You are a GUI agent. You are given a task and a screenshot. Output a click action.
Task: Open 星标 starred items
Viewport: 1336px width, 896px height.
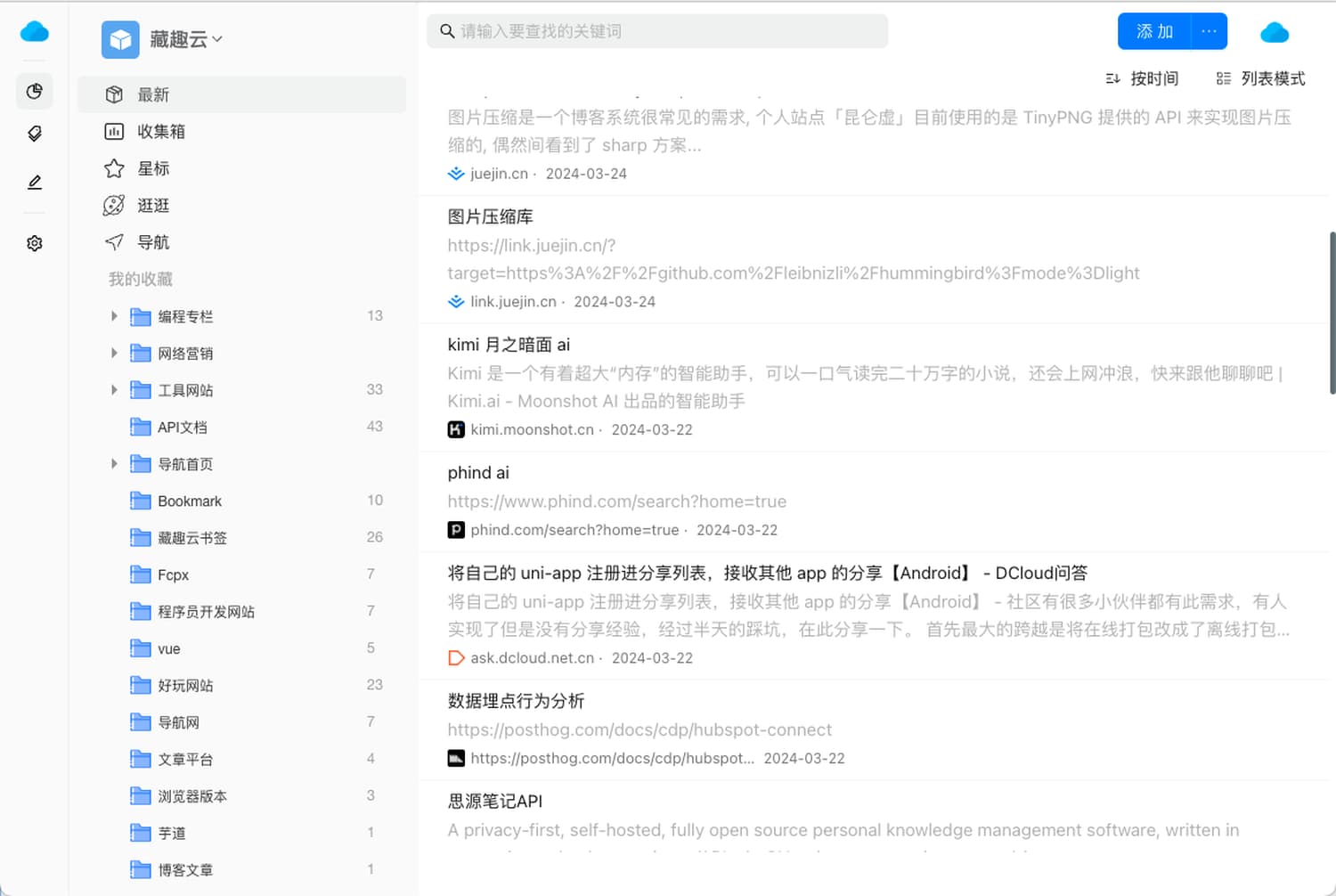(152, 168)
